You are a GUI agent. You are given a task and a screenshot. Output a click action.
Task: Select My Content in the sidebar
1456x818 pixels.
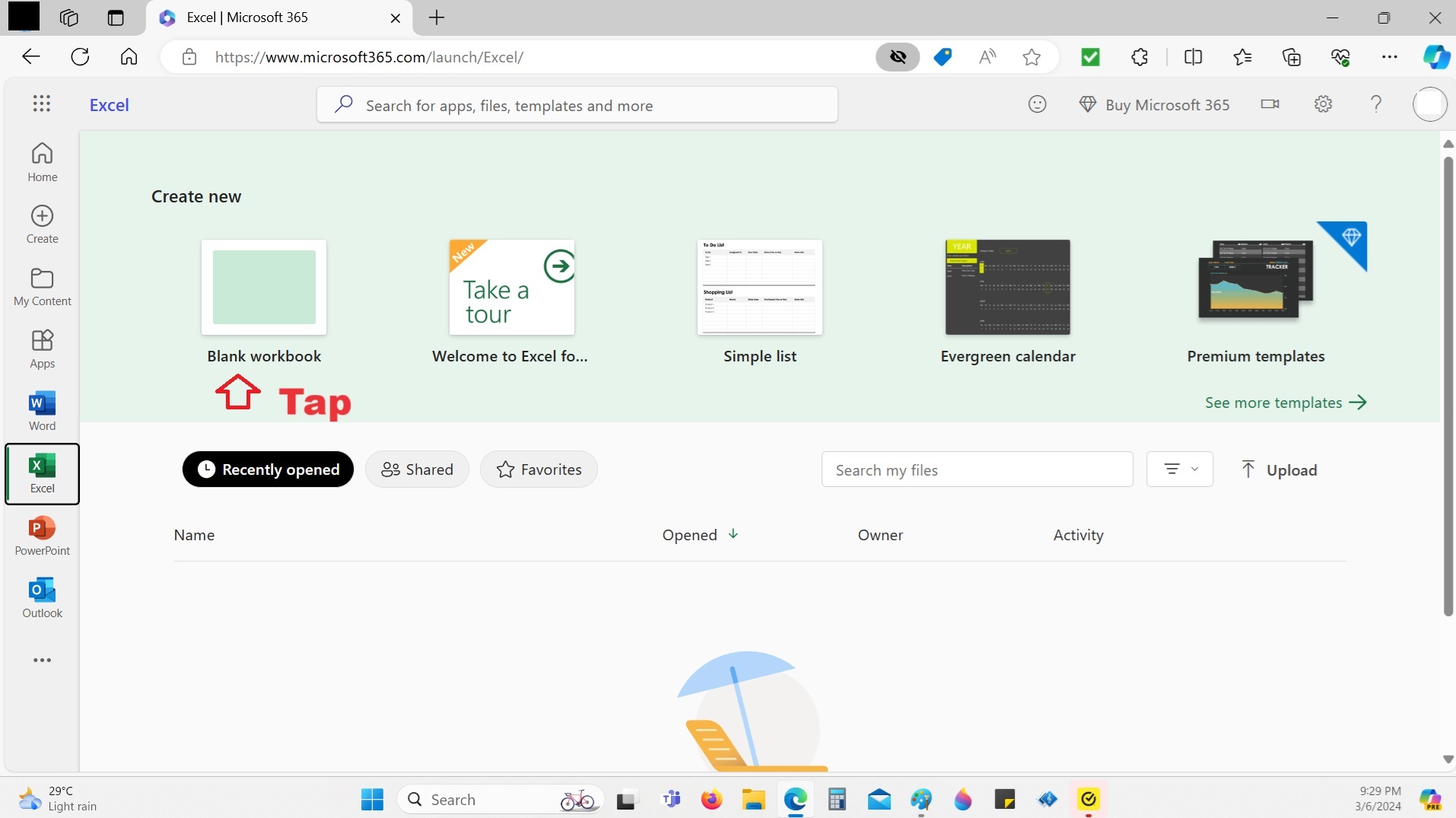pyautogui.click(x=42, y=285)
